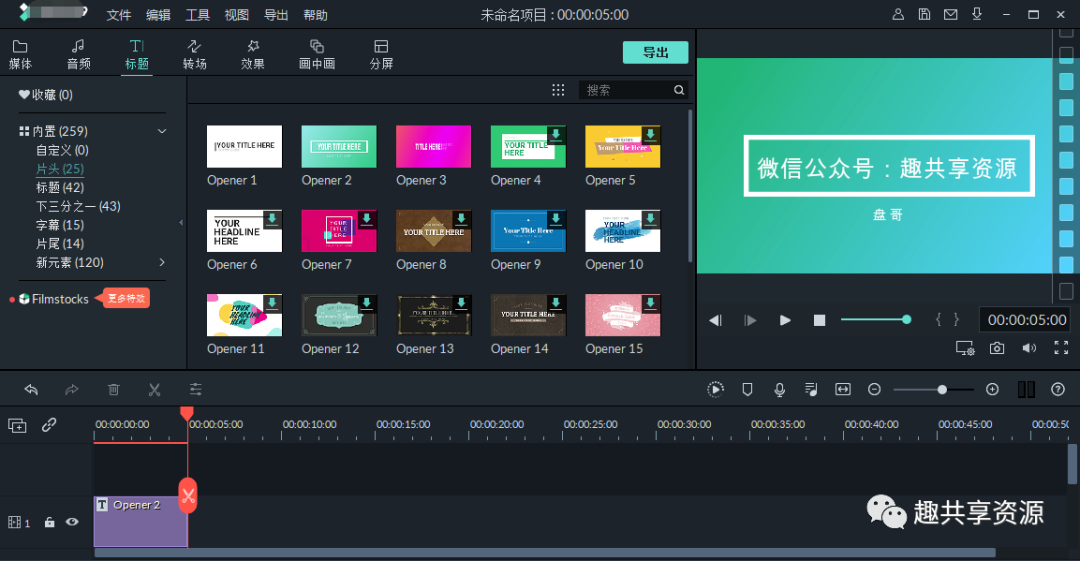The image size is (1080, 561).
Task: Select the Opener 1 thumbnail
Action: click(x=244, y=146)
